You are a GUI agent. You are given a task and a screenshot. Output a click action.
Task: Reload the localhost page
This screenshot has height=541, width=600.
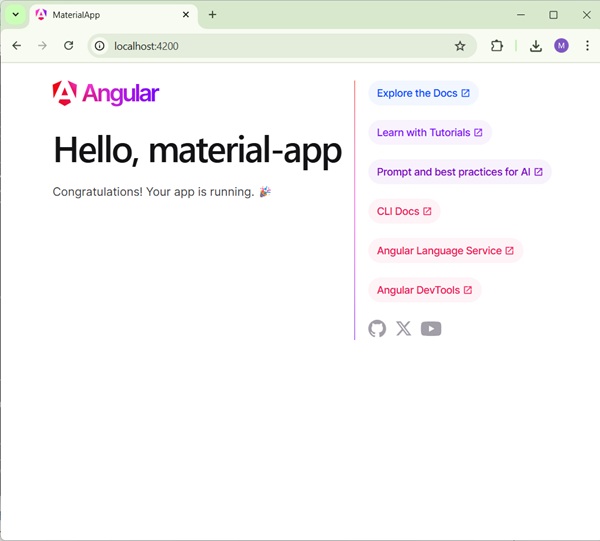tap(68, 46)
